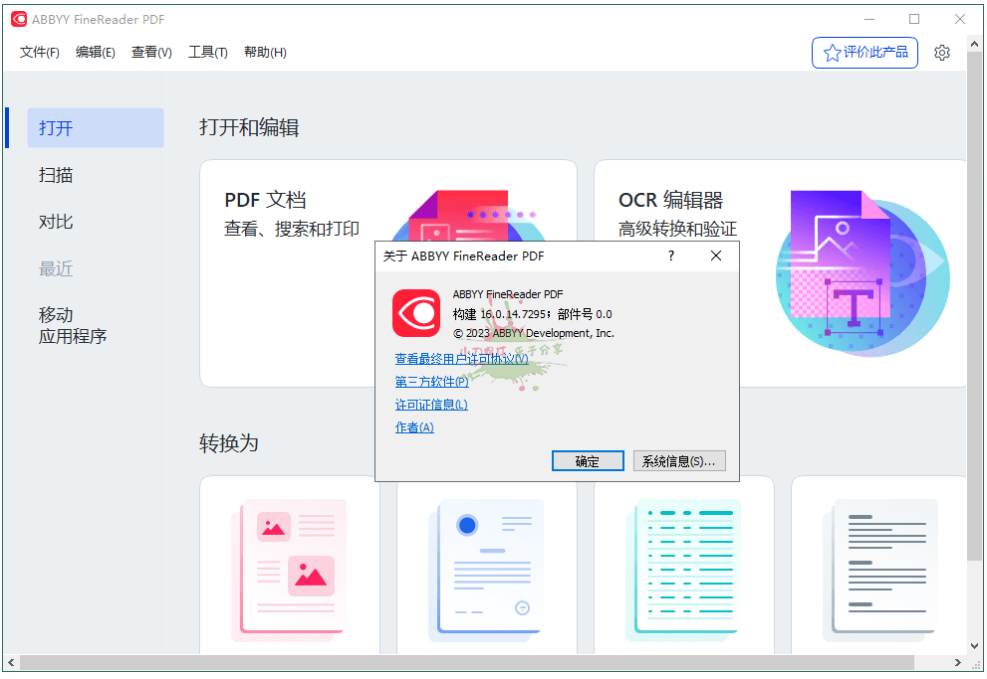Viewport: 987px width, 679px height.
Task: Select the pink document conversion thumbnail
Action: [x=288, y=570]
